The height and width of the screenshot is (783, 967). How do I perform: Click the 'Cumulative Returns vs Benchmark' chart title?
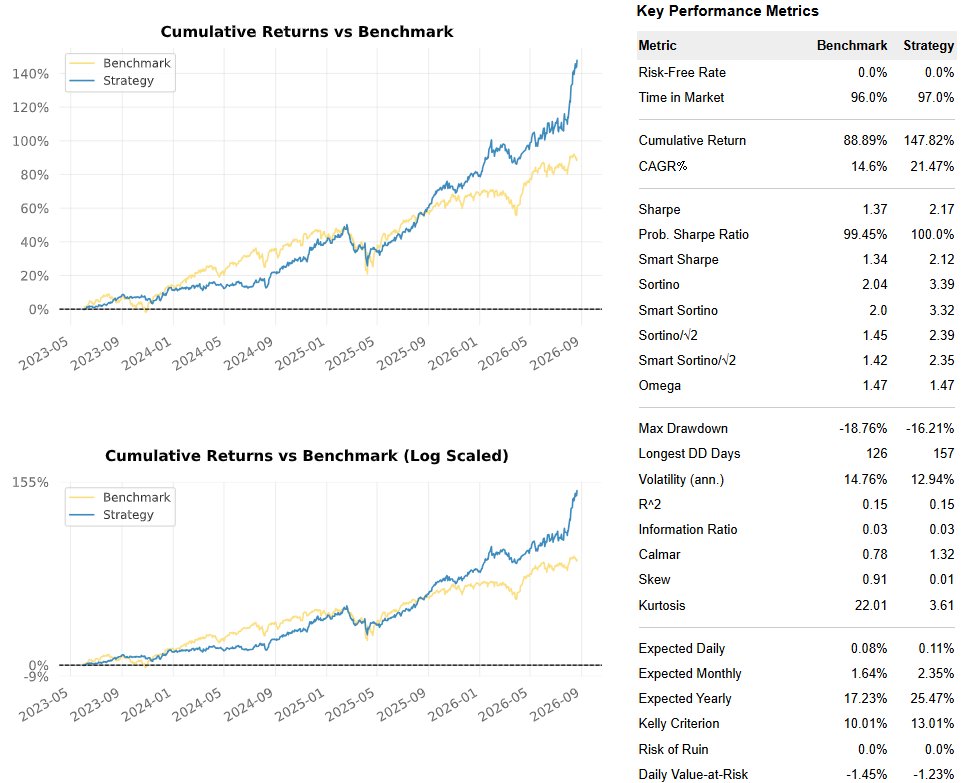[x=307, y=32]
